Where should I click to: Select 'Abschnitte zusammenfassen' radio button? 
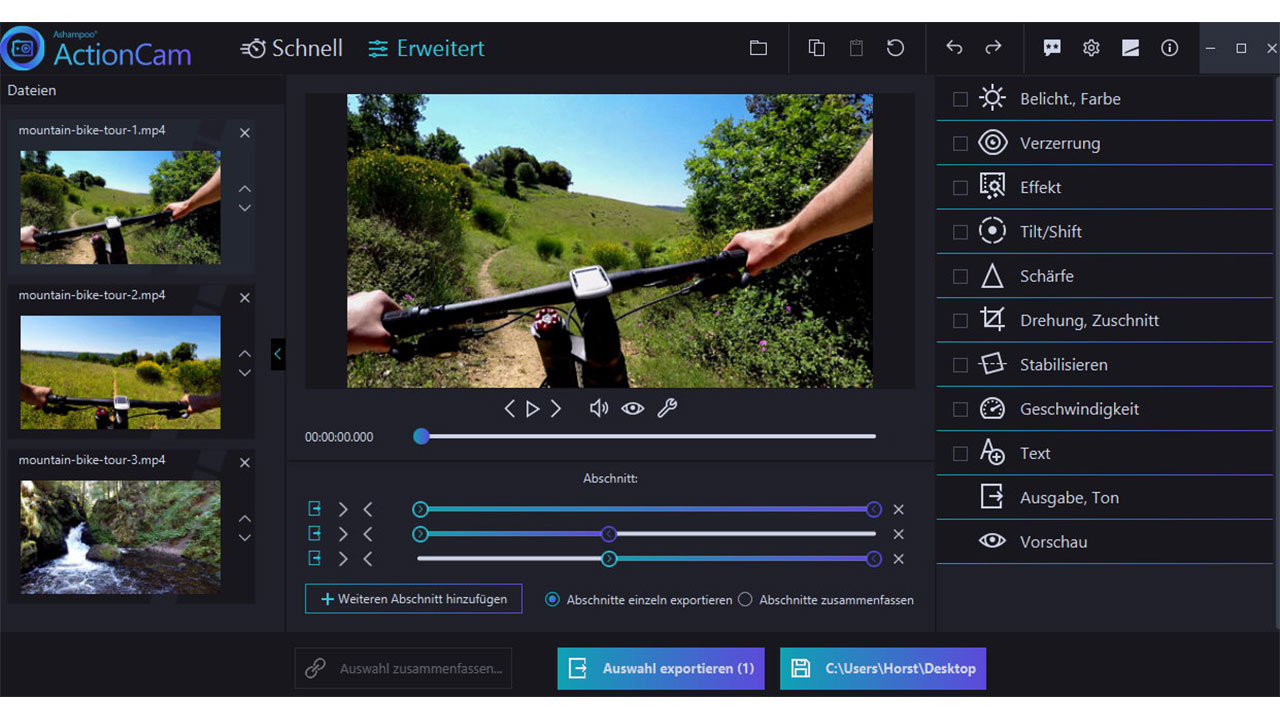coord(745,600)
